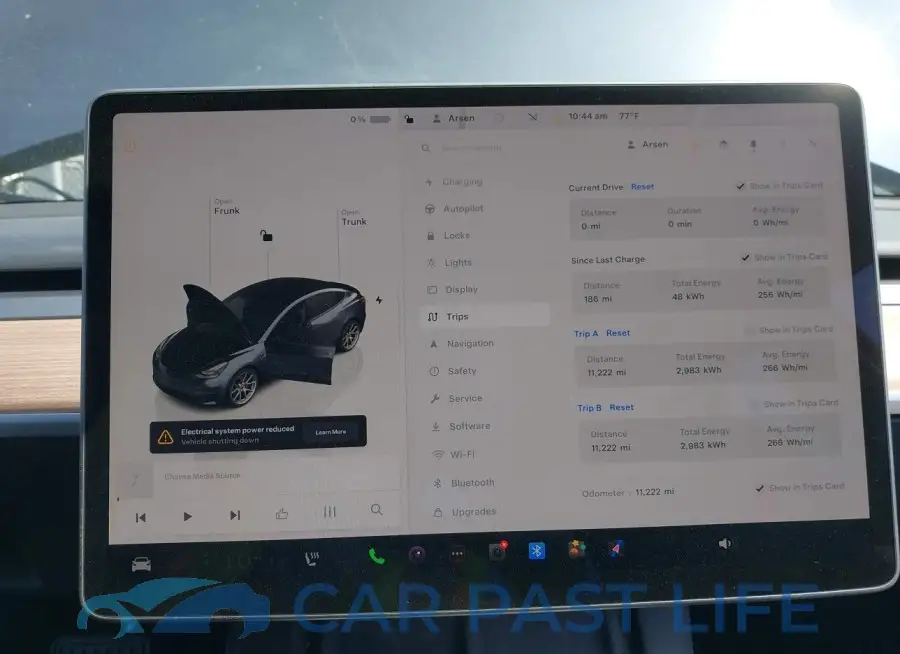This screenshot has height=654, width=900.
Task: Enable Show in Trips Card for Trip B
Action: coord(794,404)
